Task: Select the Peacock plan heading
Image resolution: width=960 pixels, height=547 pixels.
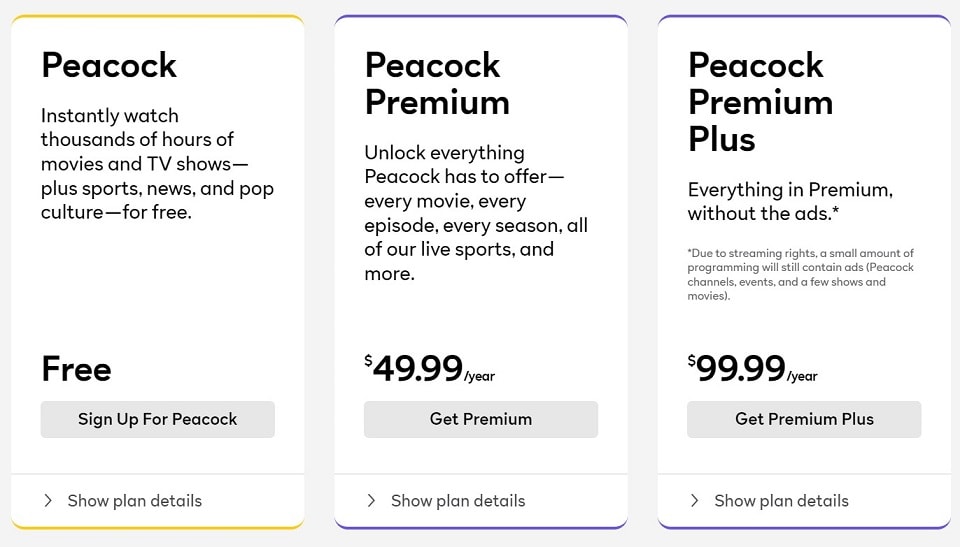Action: pyautogui.click(x=109, y=65)
